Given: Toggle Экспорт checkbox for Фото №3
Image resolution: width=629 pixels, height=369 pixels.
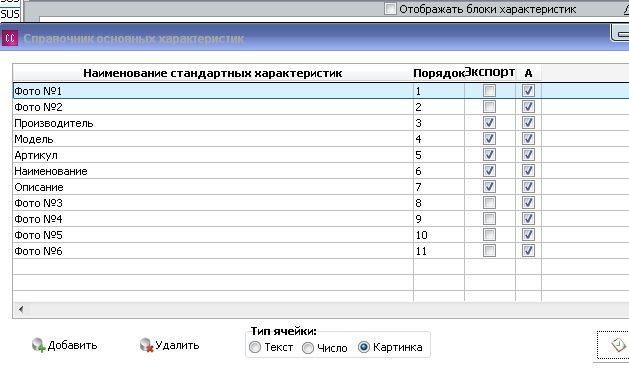Looking at the screenshot, I should (x=489, y=203).
